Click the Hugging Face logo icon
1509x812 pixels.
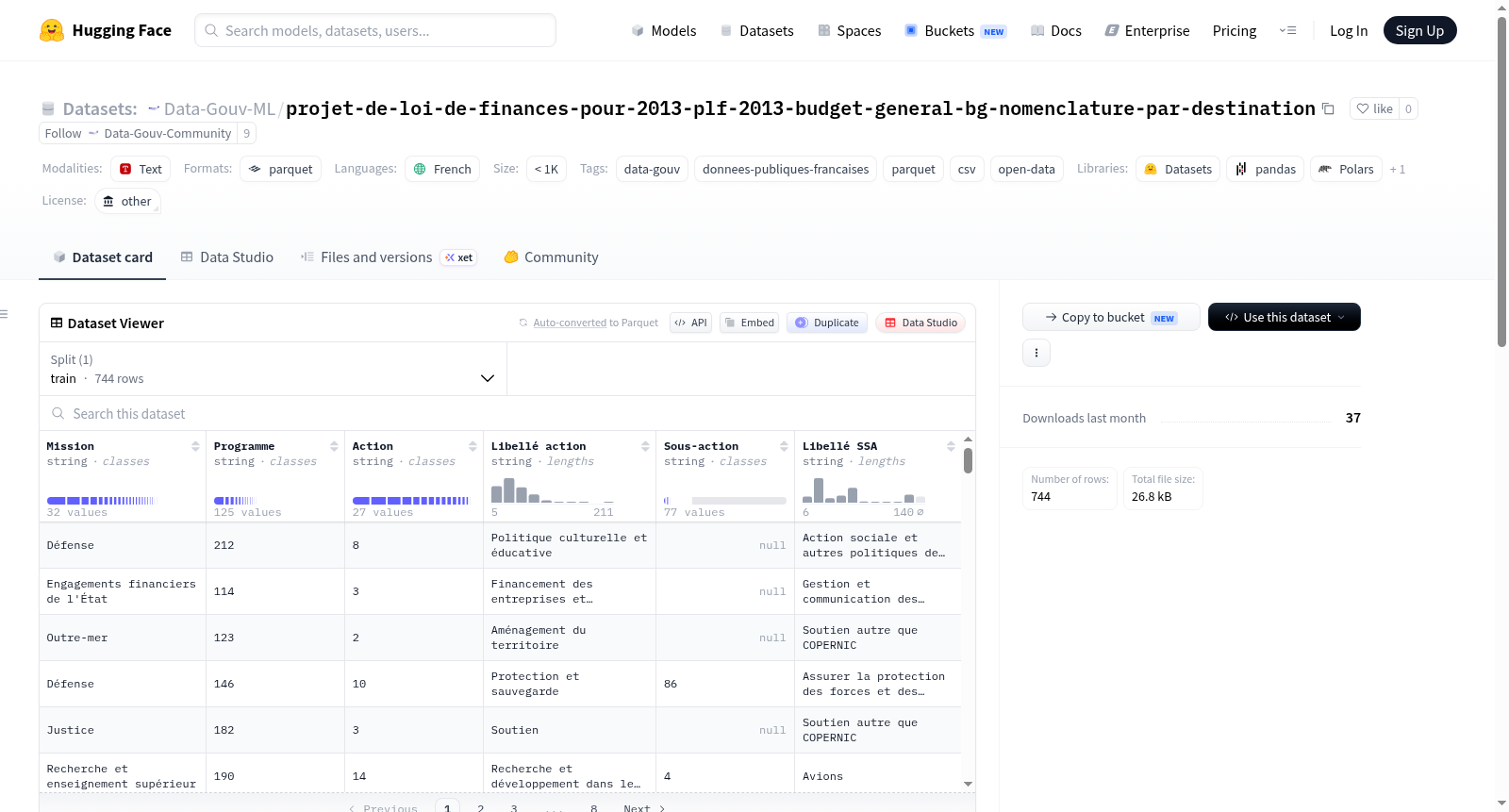tap(52, 30)
